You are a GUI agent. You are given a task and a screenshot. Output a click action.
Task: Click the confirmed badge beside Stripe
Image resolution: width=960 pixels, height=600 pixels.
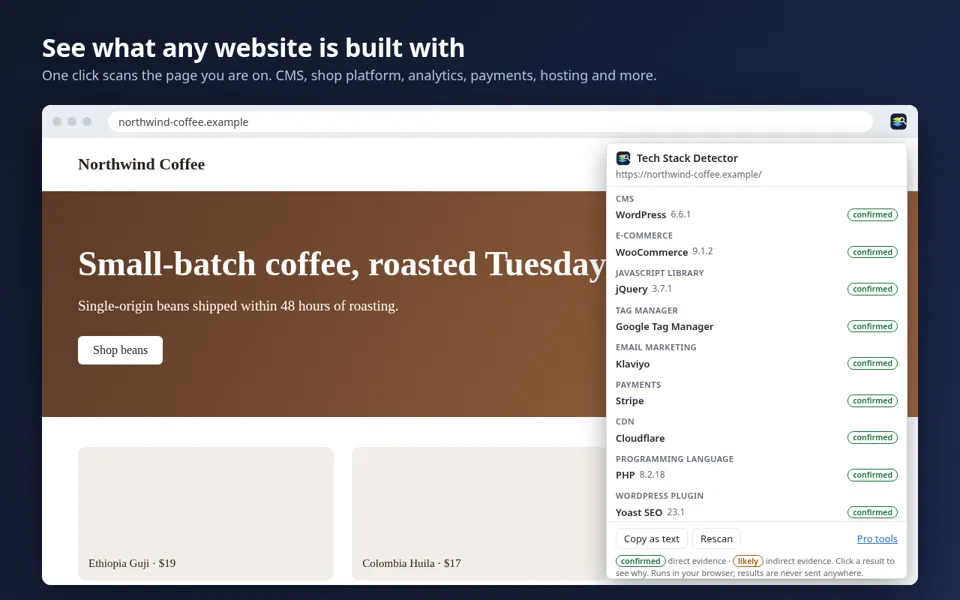tap(872, 401)
